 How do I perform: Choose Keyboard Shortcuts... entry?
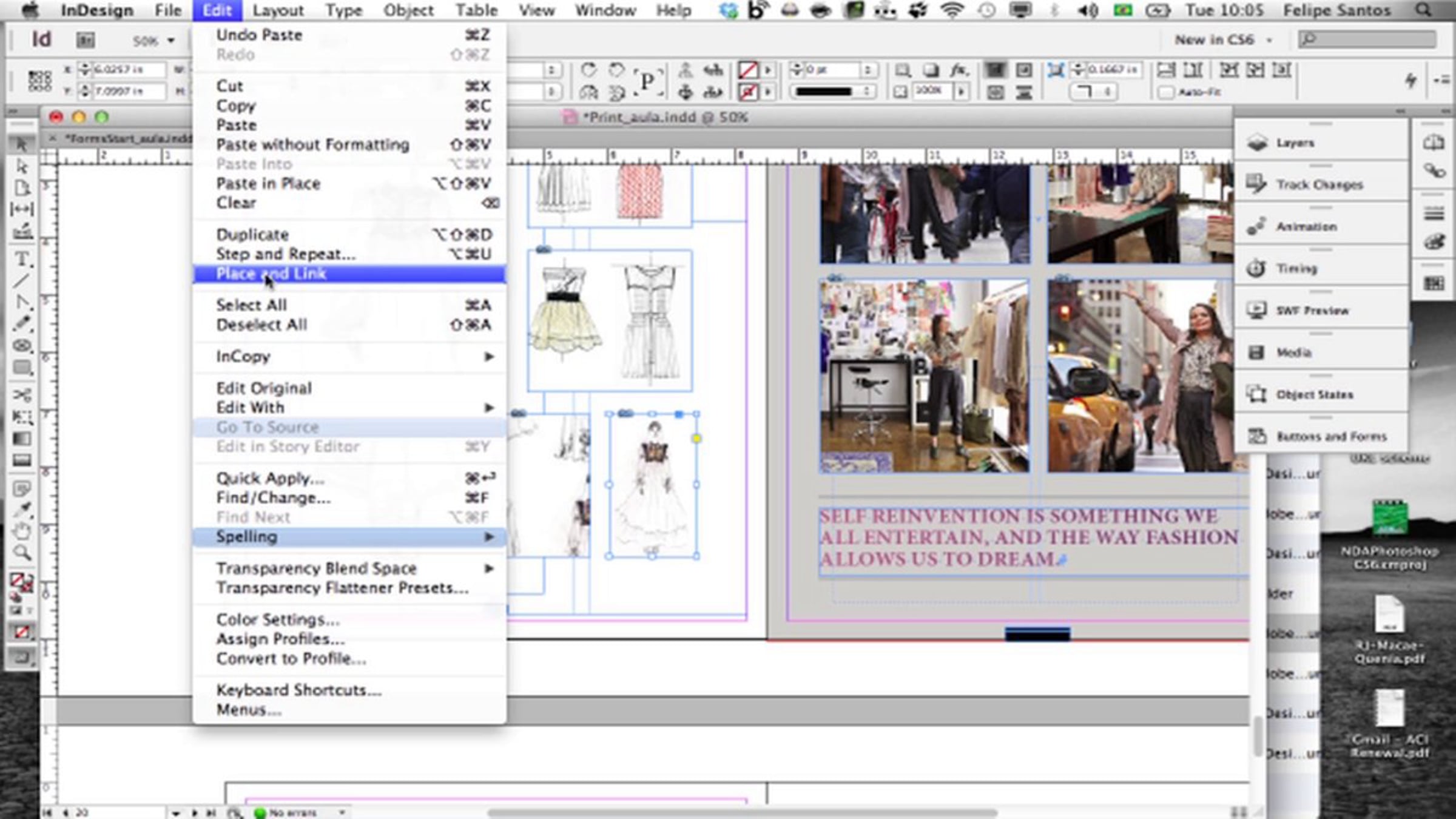coord(298,690)
